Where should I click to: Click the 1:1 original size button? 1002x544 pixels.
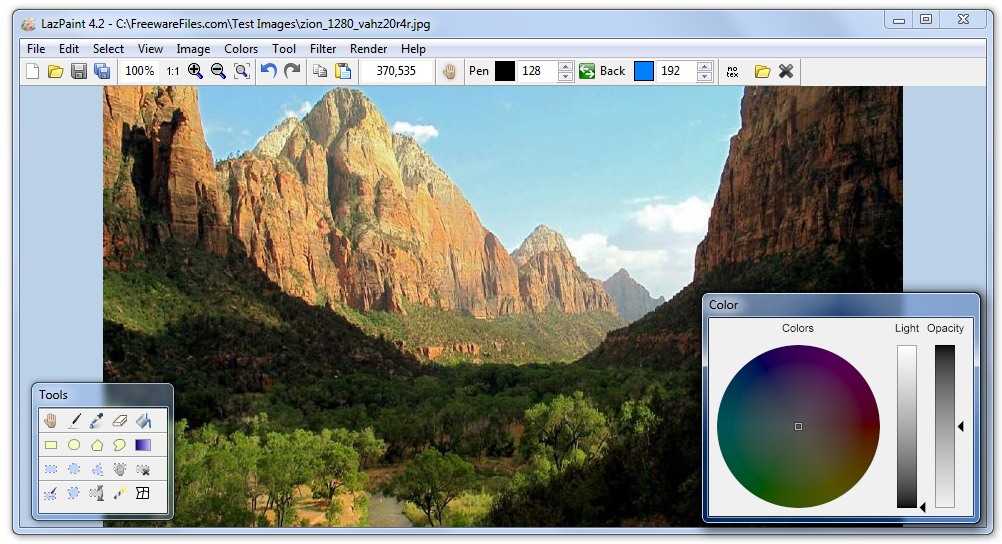[173, 71]
